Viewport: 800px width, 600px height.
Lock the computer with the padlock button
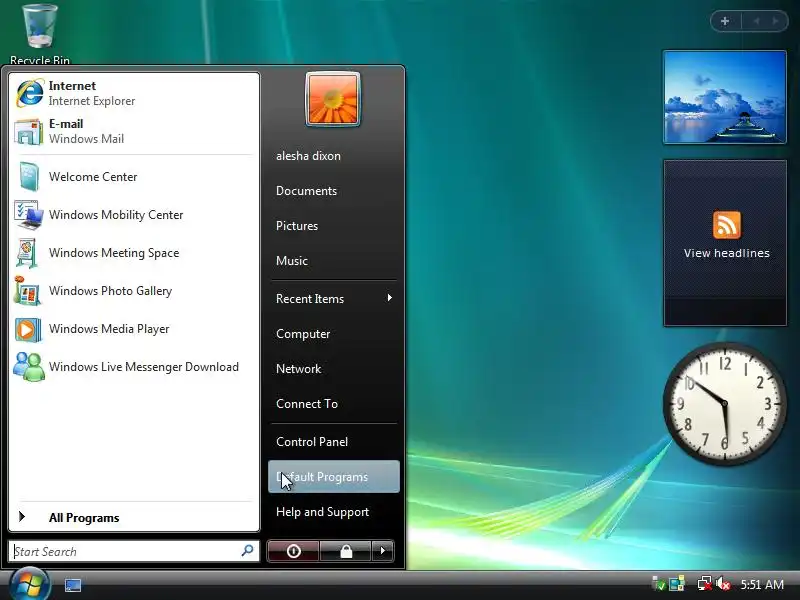coord(346,551)
